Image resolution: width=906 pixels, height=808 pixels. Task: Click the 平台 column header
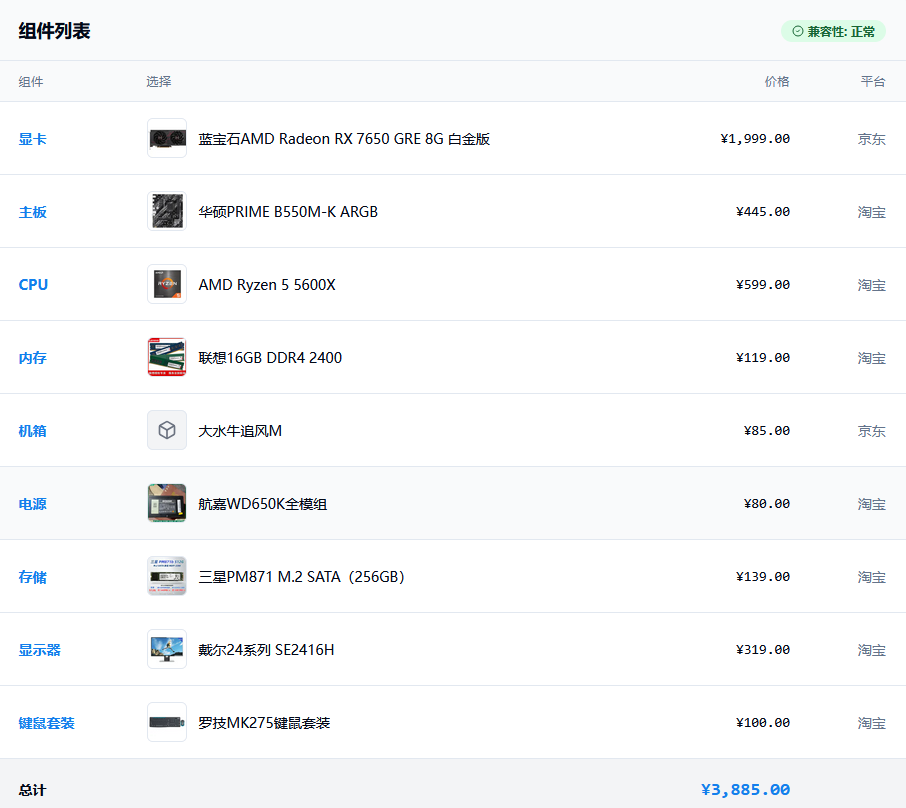(873, 81)
